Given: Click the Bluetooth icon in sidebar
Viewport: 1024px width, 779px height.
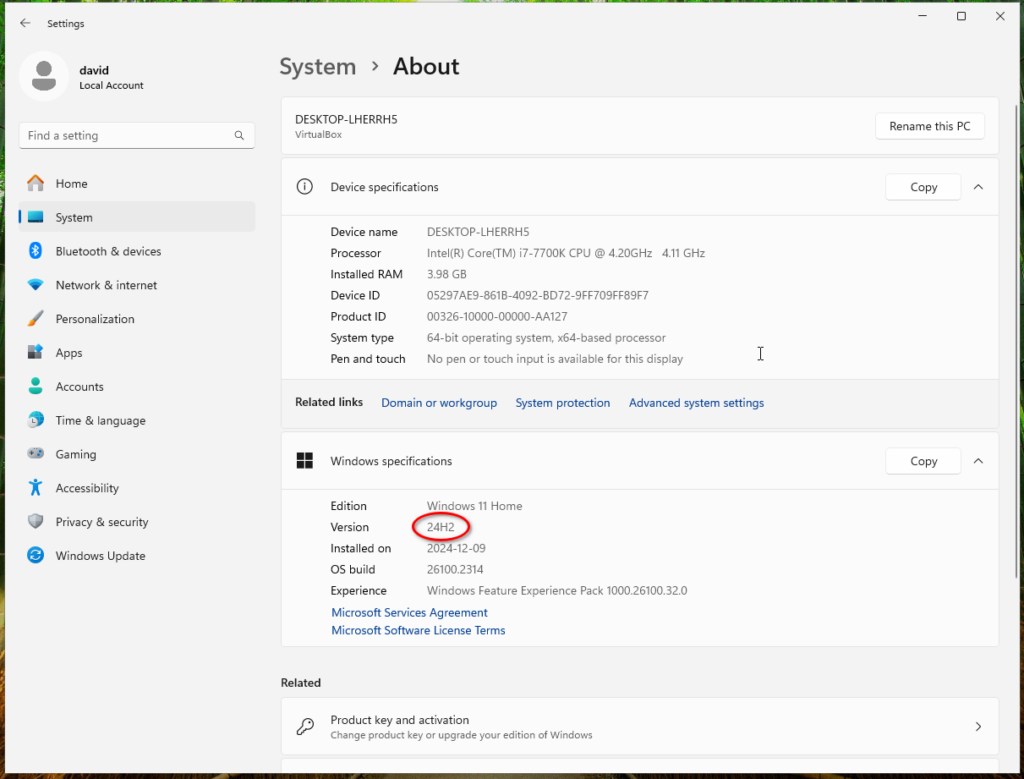Looking at the screenshot, I should coord(35,251).
